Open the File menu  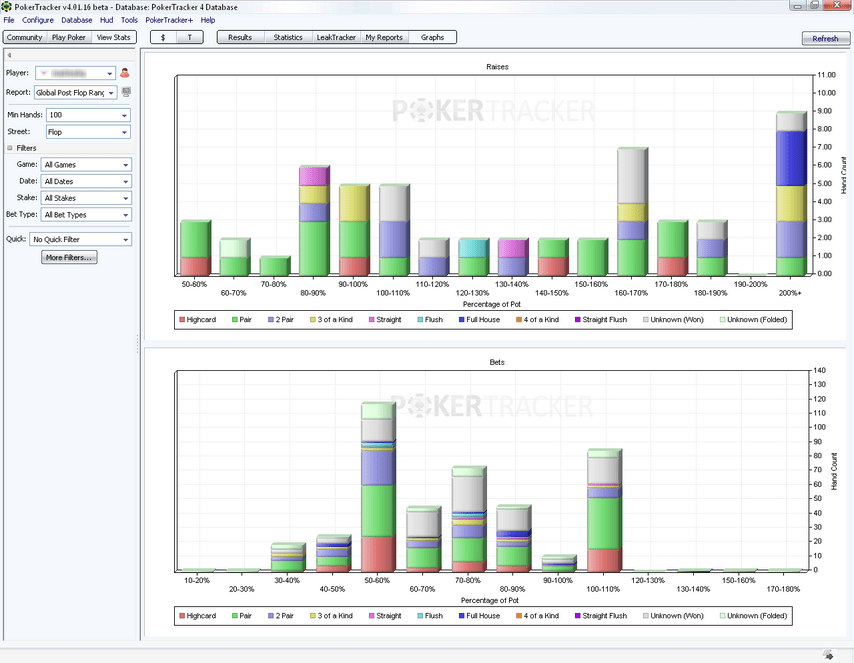click(x=9, y=20)
